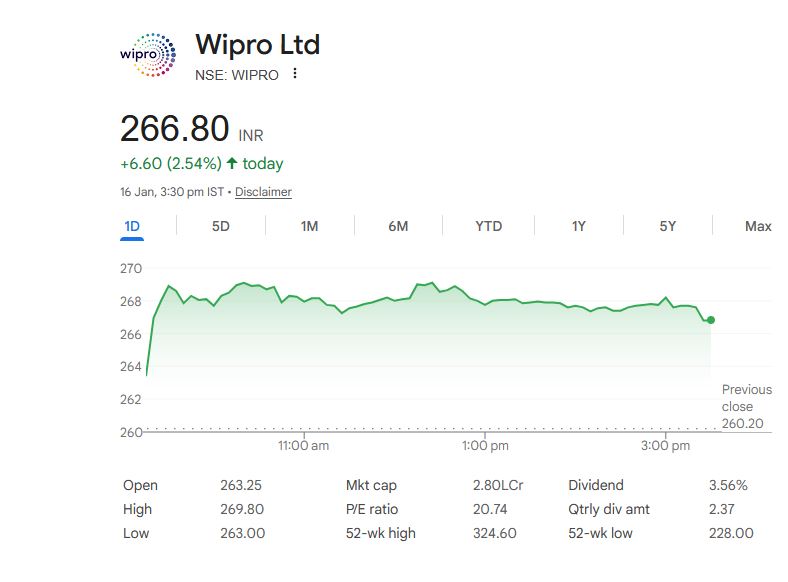Click the 3:00 pm chart axis label
The height and width of the screenshot is (582, 788).
[x=664, y=446]
